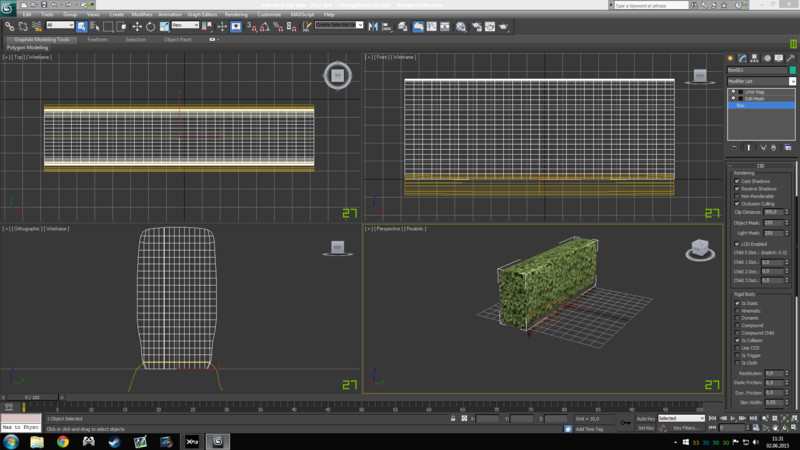Screen dimensions: 800x450
Task: Open the Mirror tool
Action: click(372, 25)
